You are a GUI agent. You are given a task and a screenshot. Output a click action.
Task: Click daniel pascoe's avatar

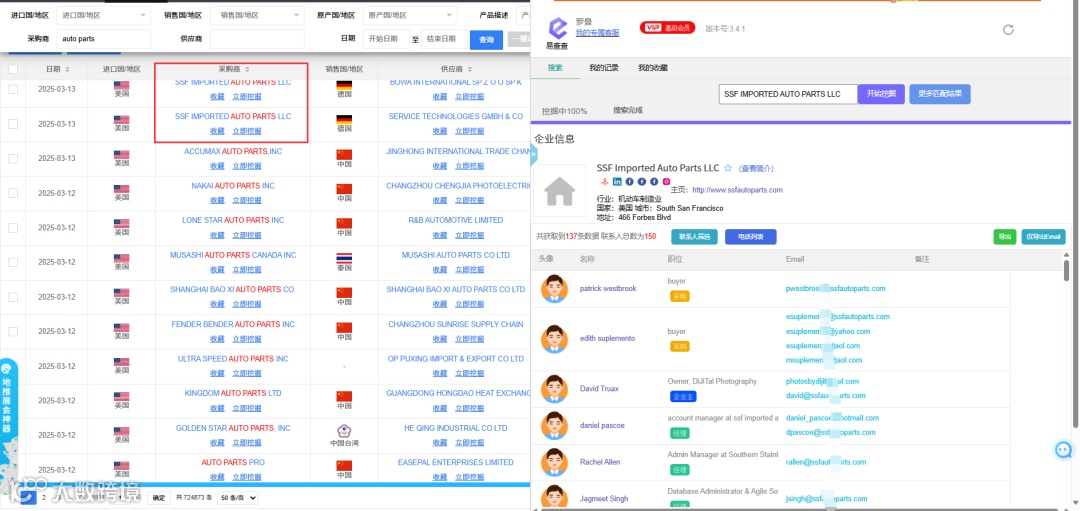(x=554, y=425)
